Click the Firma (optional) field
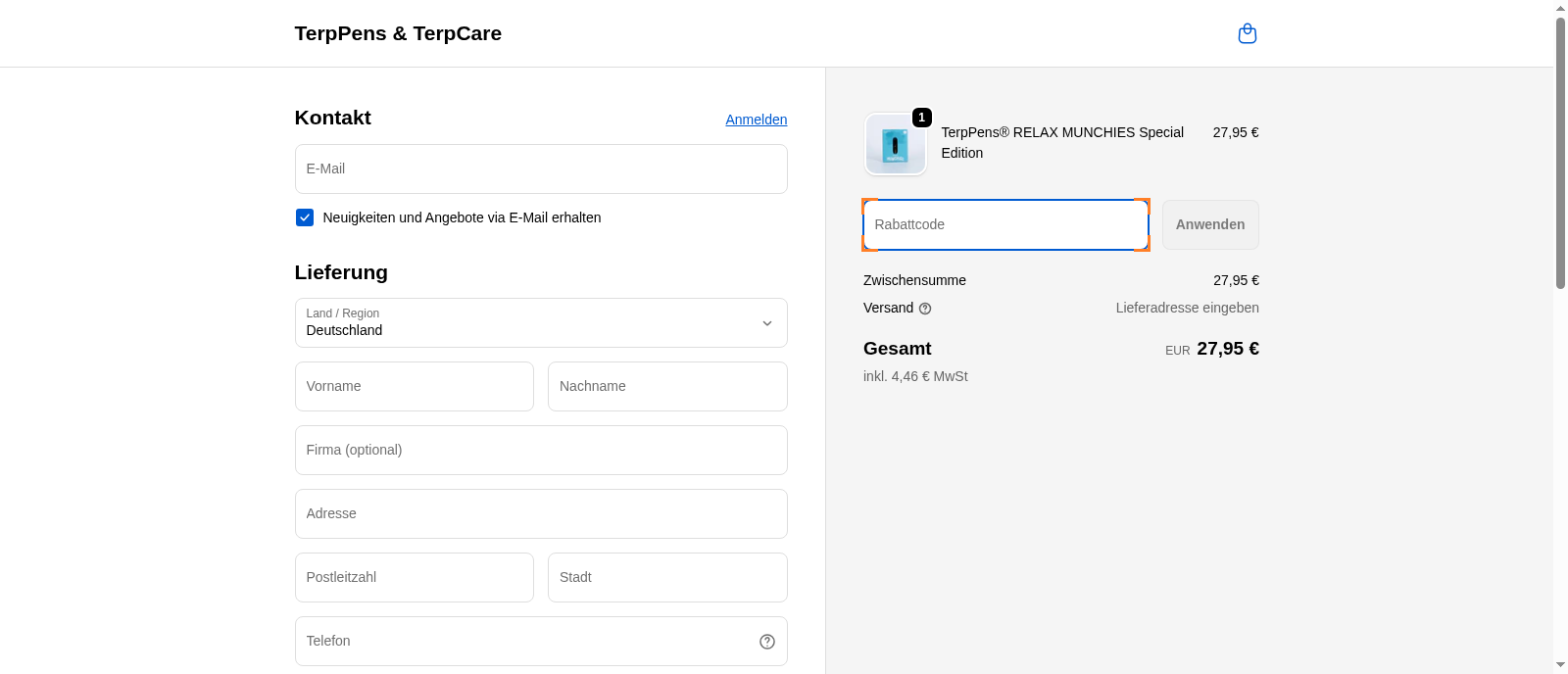 [x=540, y=451]
